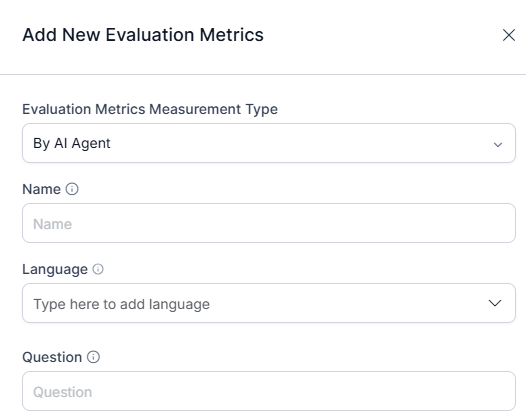
Task: Click the Name field label
Action: (x=41, y=189)
